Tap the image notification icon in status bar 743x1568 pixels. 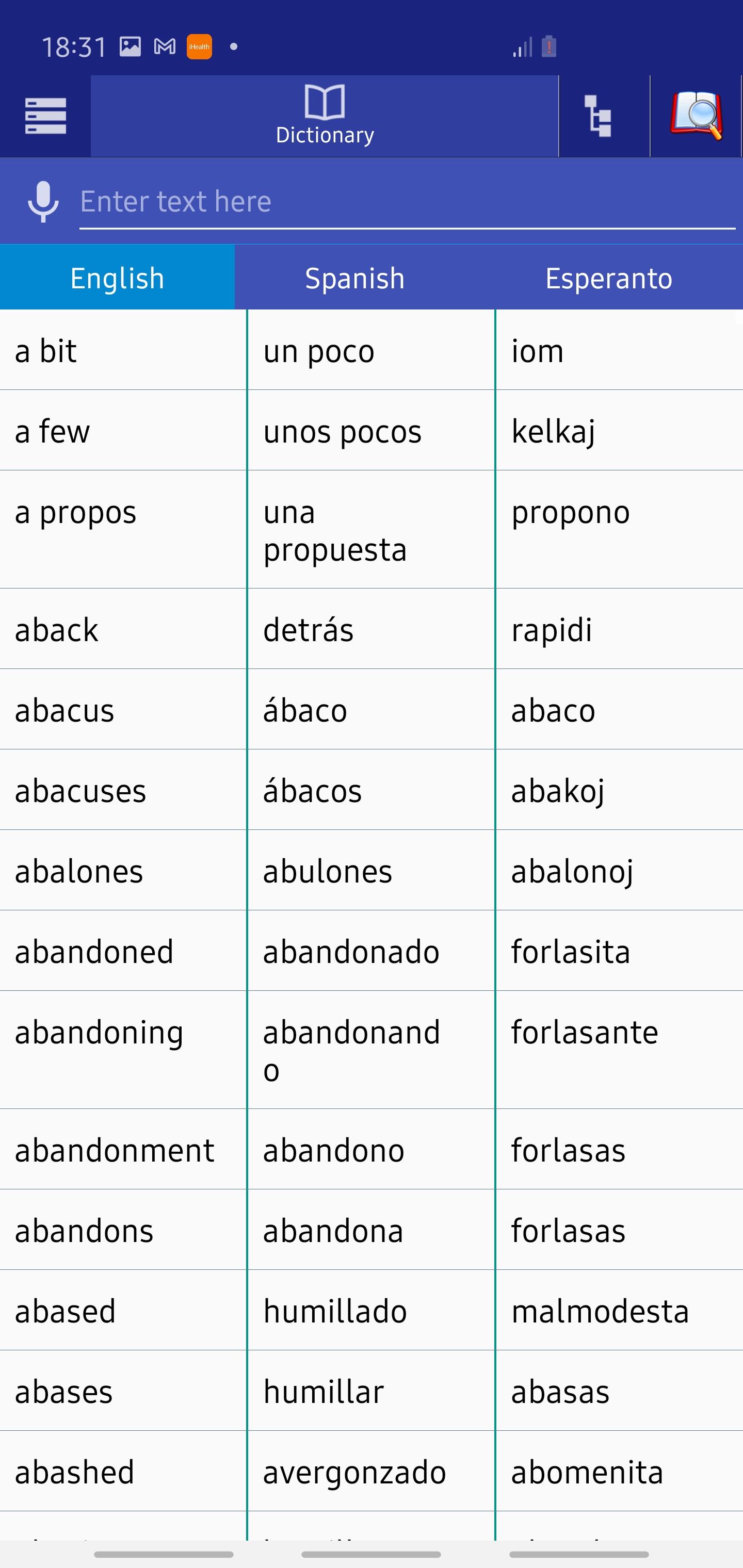(130, 47)
